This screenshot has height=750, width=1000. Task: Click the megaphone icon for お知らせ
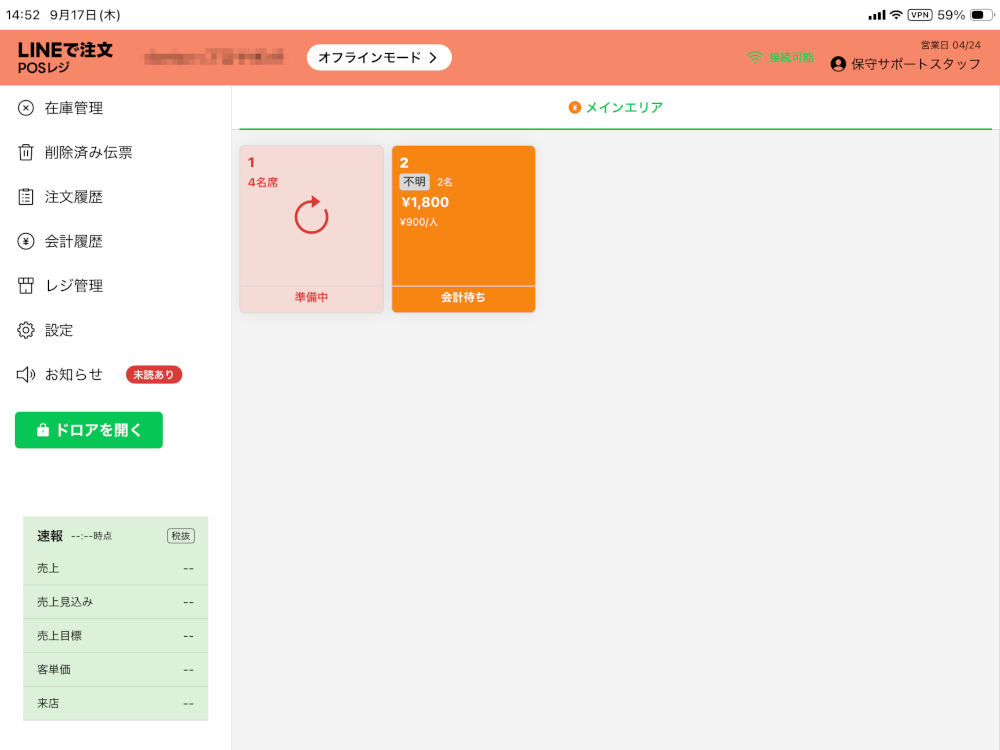pyautogui.click(x=26, y=374)
